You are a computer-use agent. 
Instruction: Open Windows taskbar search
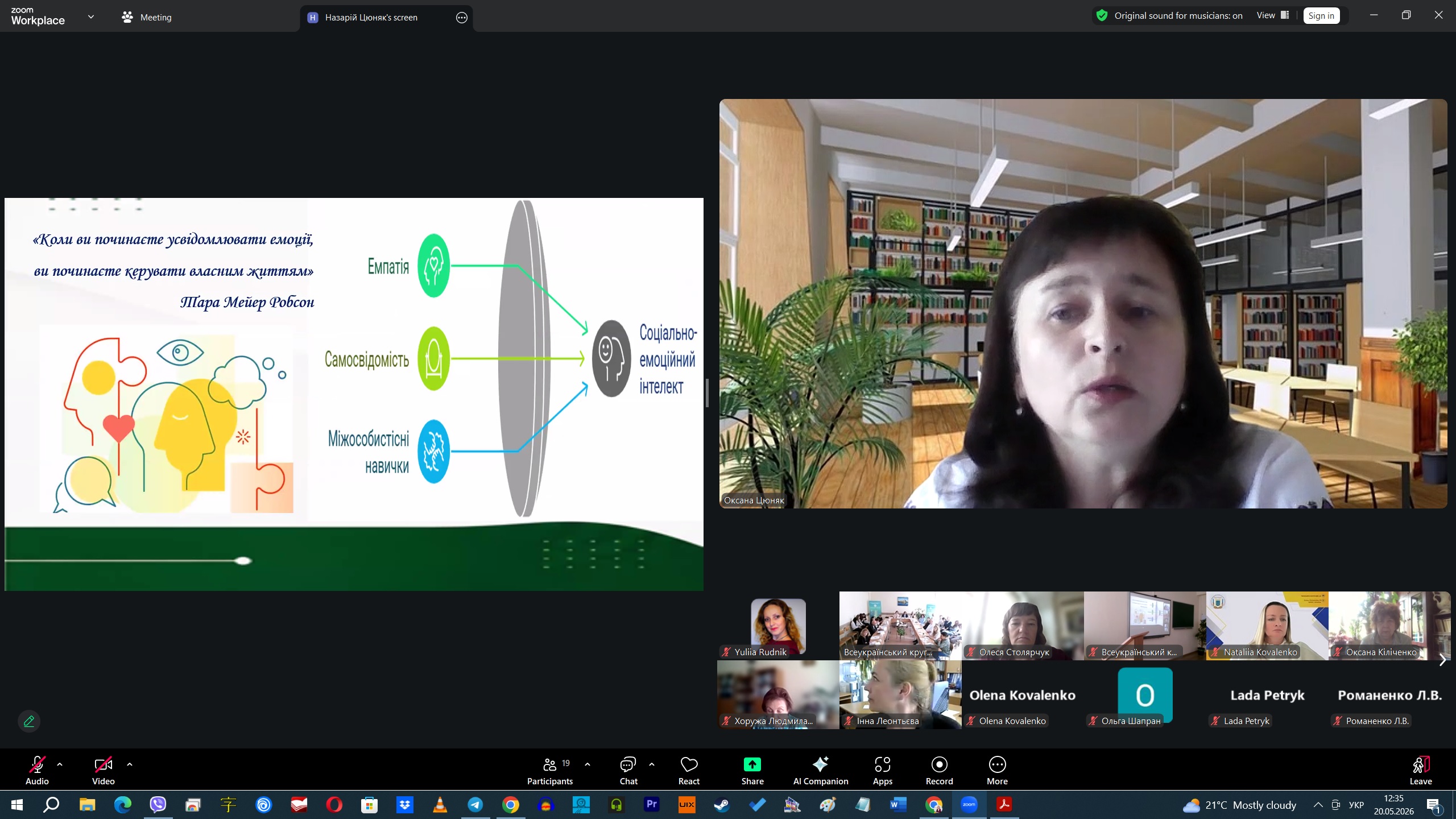[x=51, y=805]
